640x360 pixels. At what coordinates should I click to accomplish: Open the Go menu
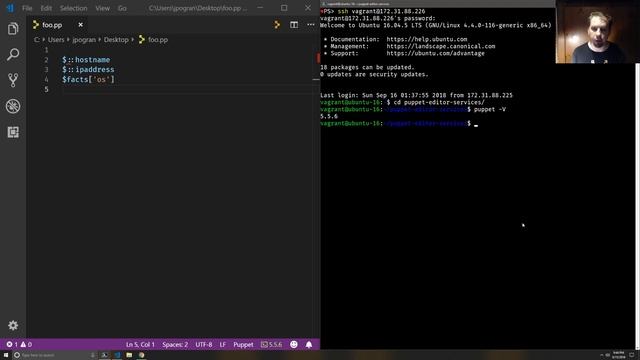(122, 8)
